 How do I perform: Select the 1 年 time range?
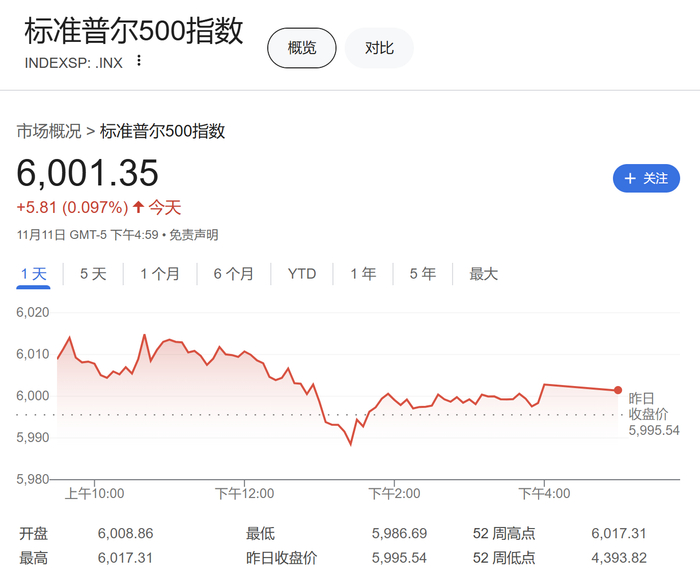pyautogui.click(x=363, y=274)
